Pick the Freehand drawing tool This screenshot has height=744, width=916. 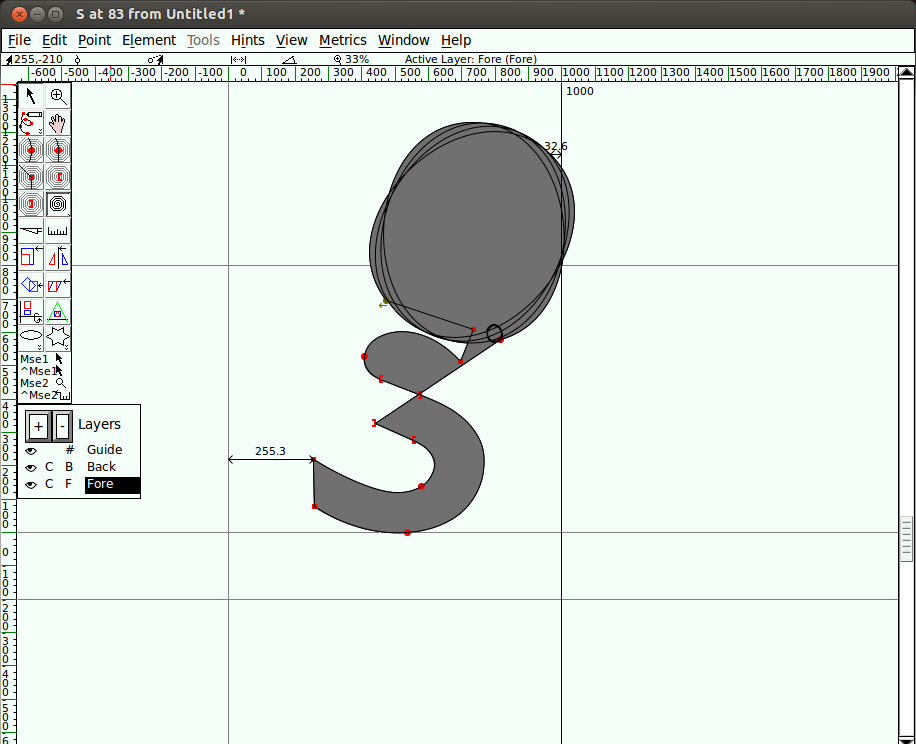pyautogui.click(x=31, y=124)
